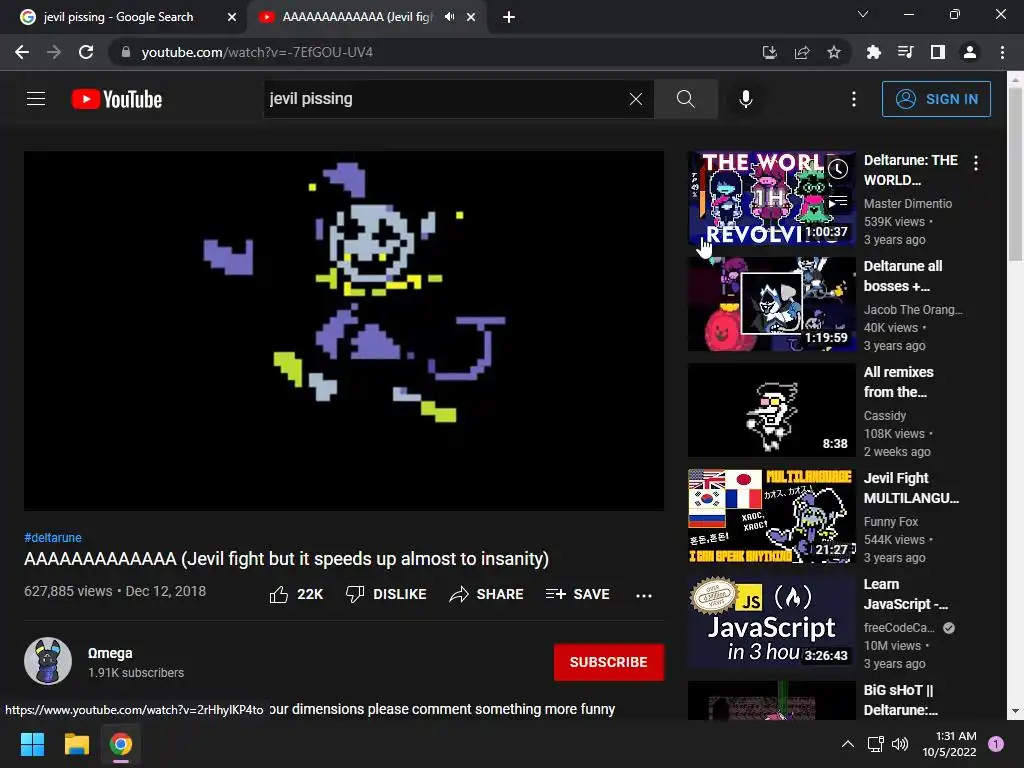Open the YouTube hamburger guide menu
Viewport: 1024px width, 768px height.
[x=36, y=99]
